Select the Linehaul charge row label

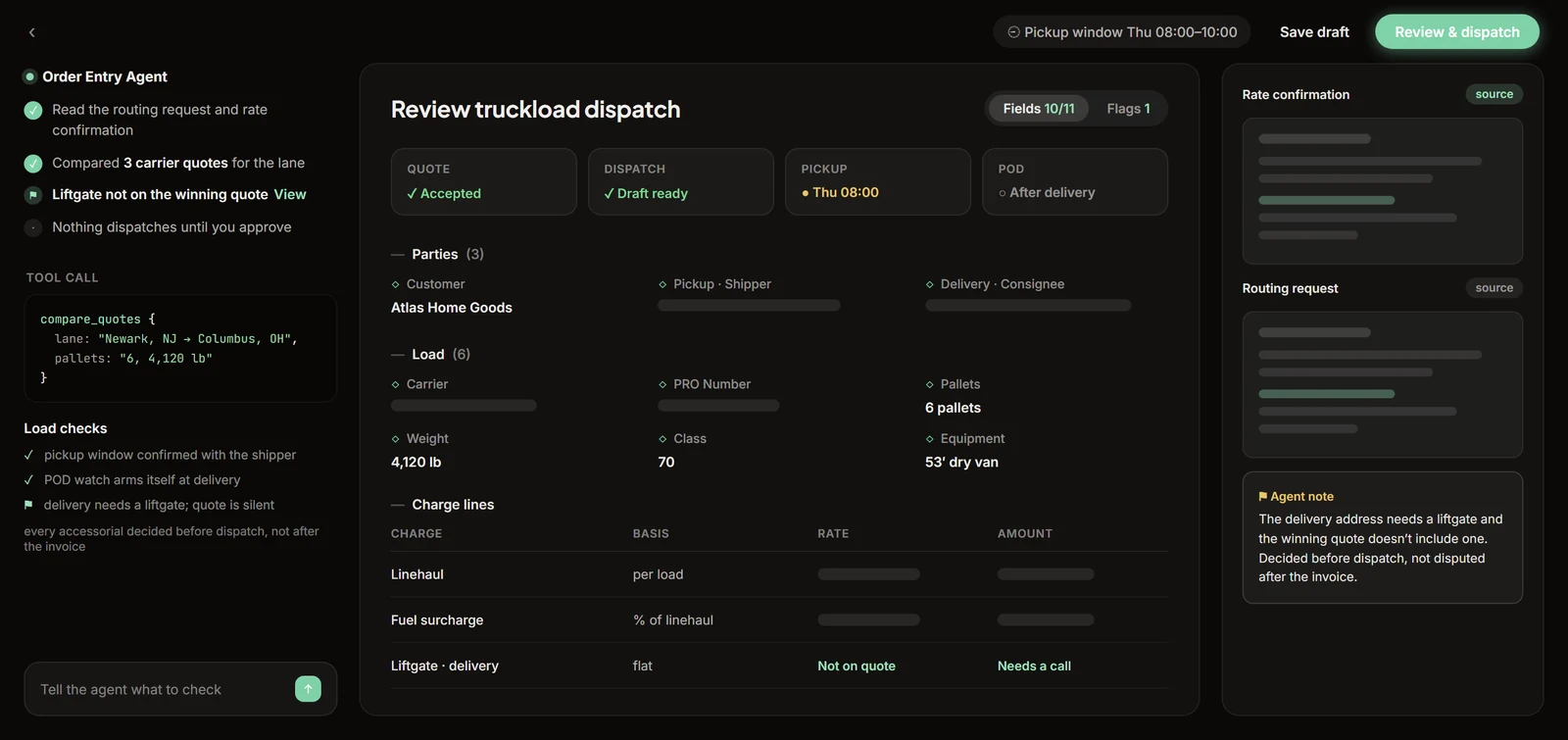(x=417, y=574)
